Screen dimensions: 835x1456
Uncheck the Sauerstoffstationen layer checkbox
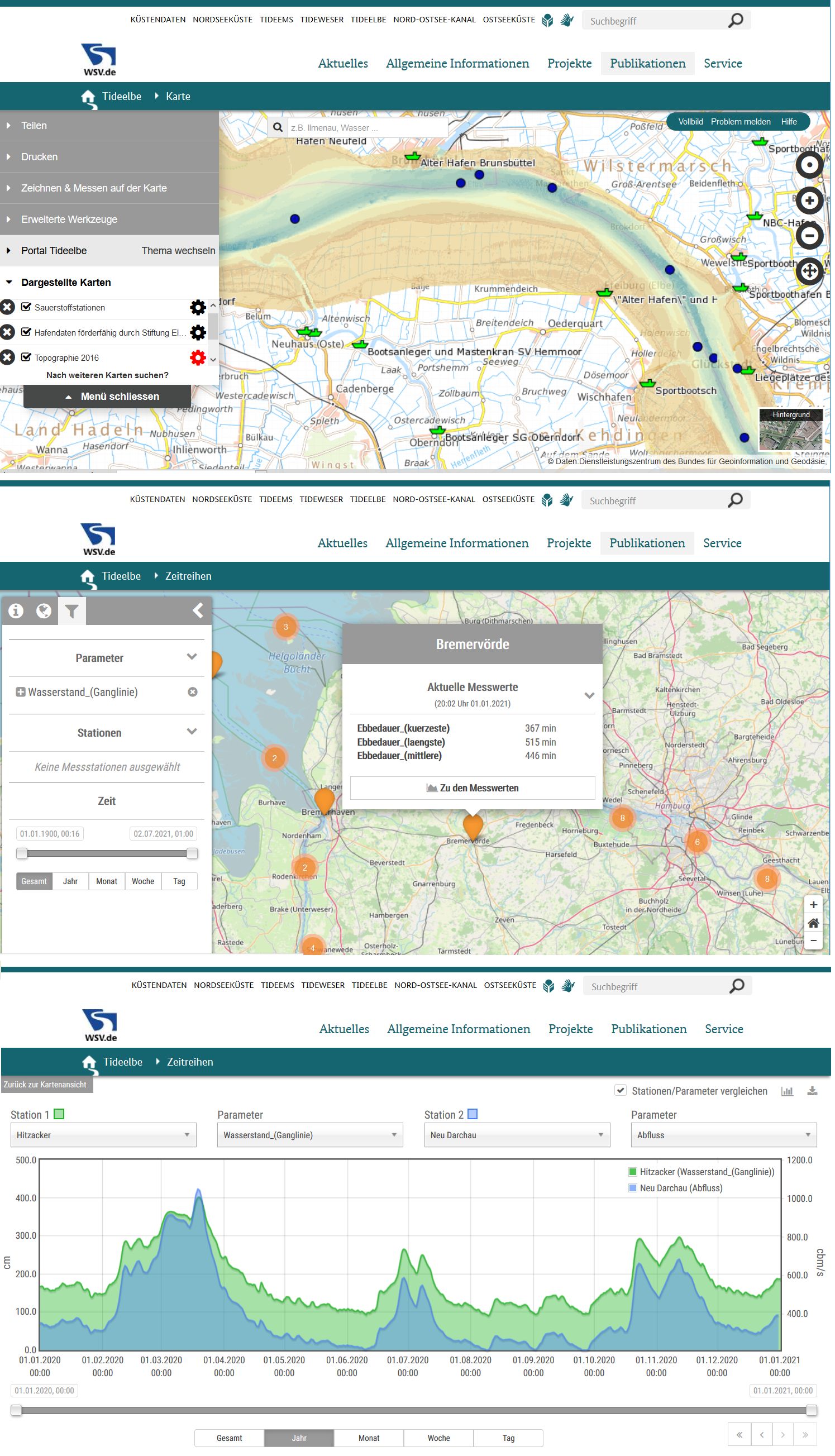pos(26,307)
